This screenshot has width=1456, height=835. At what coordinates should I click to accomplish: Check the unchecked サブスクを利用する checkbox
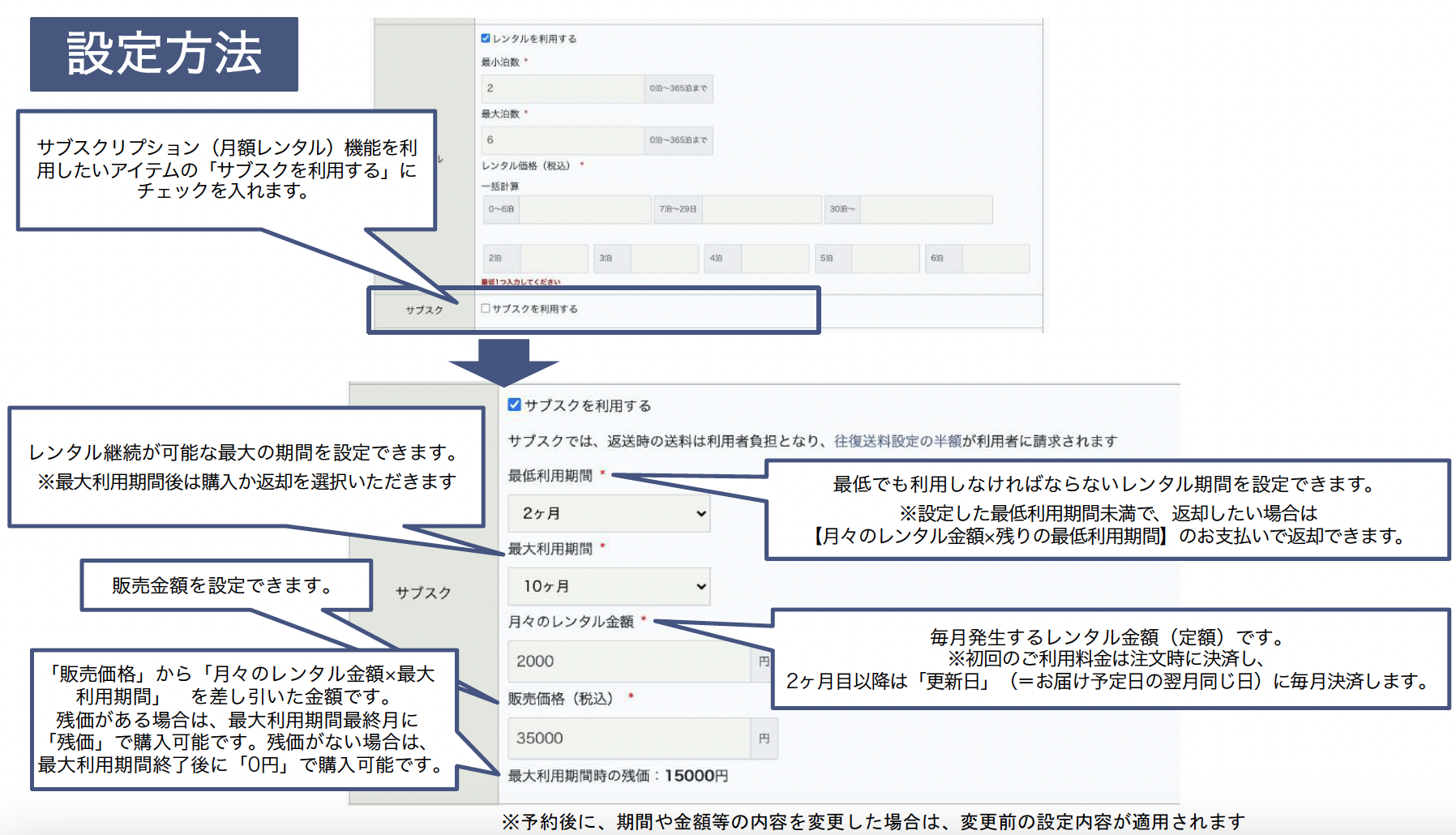click(486, 308)
